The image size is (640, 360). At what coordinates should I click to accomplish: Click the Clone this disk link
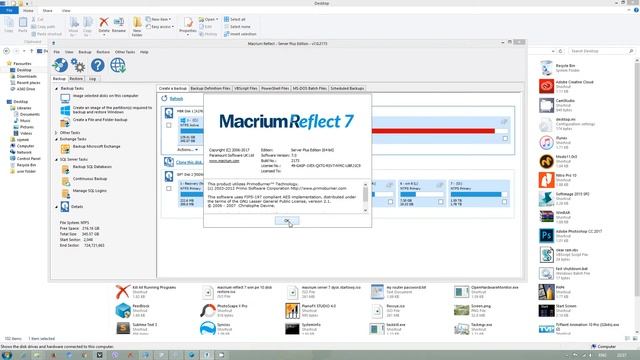pos(189,162)
